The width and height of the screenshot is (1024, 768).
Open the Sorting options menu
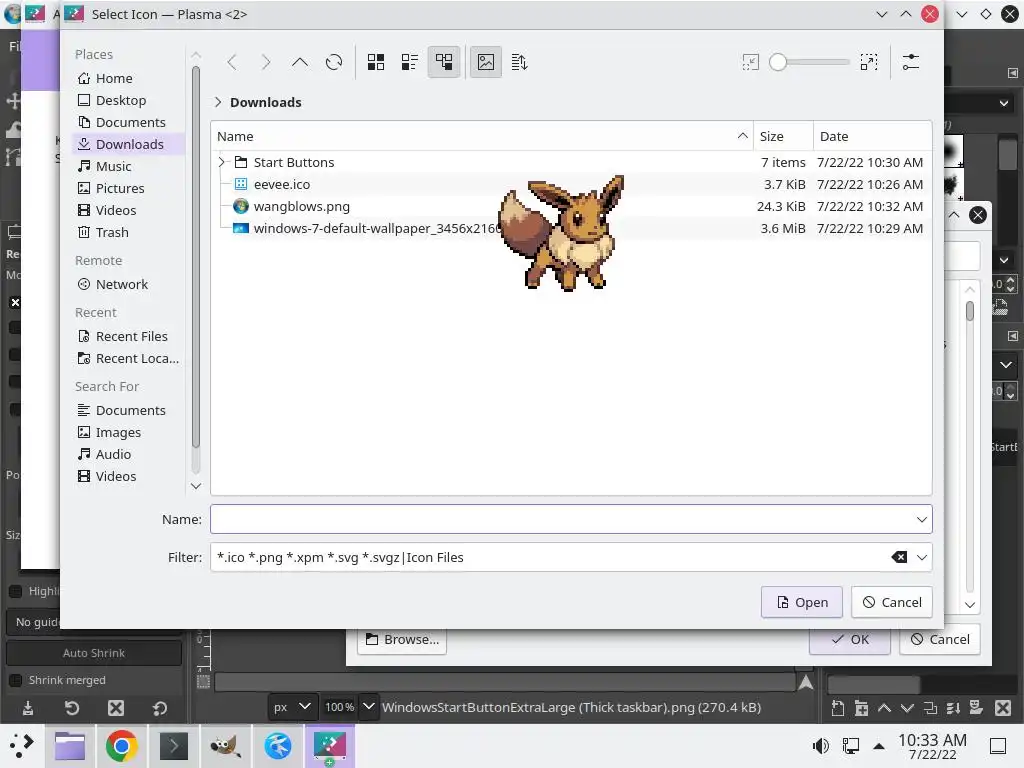[520, 62]
